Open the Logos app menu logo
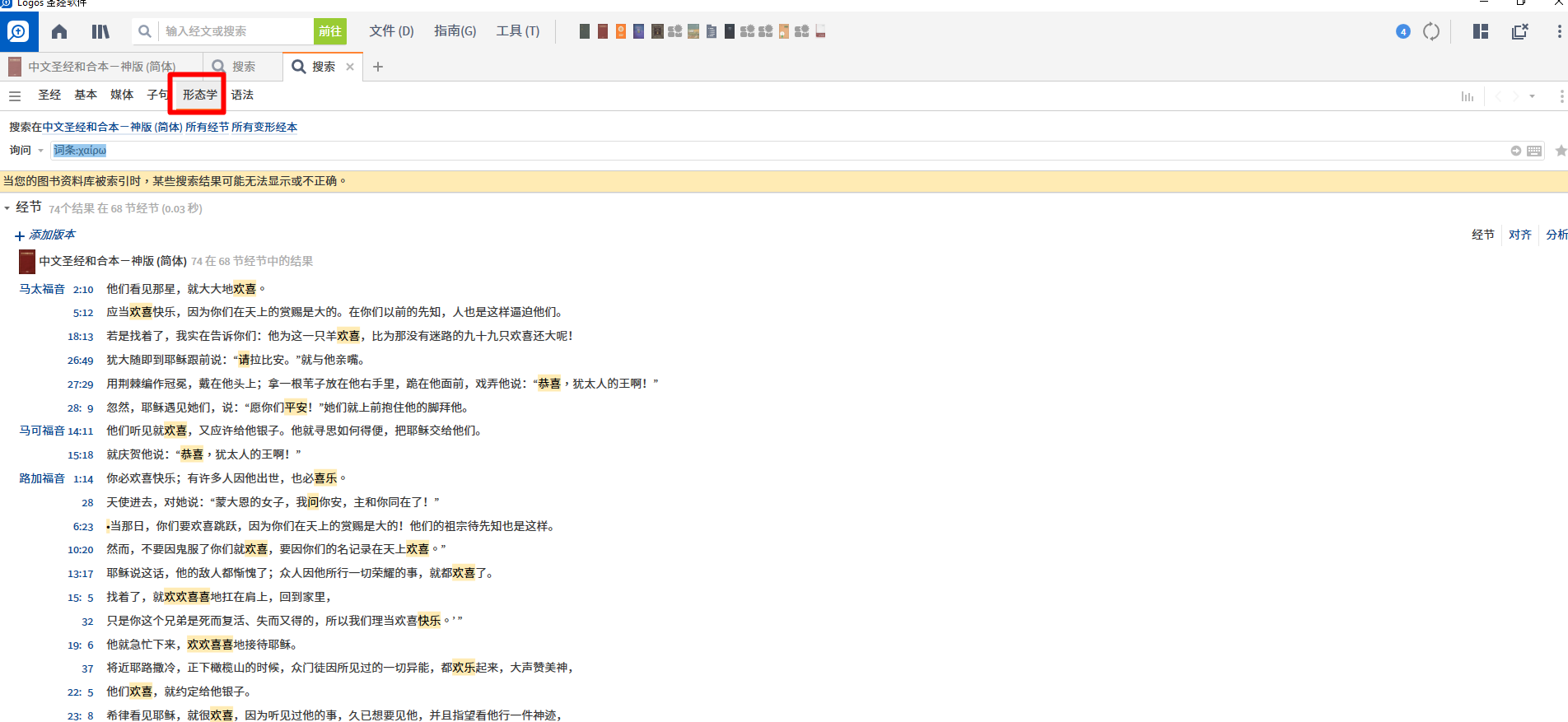The width and height of the screenshot is (1568, 722). tap(18, 31)
